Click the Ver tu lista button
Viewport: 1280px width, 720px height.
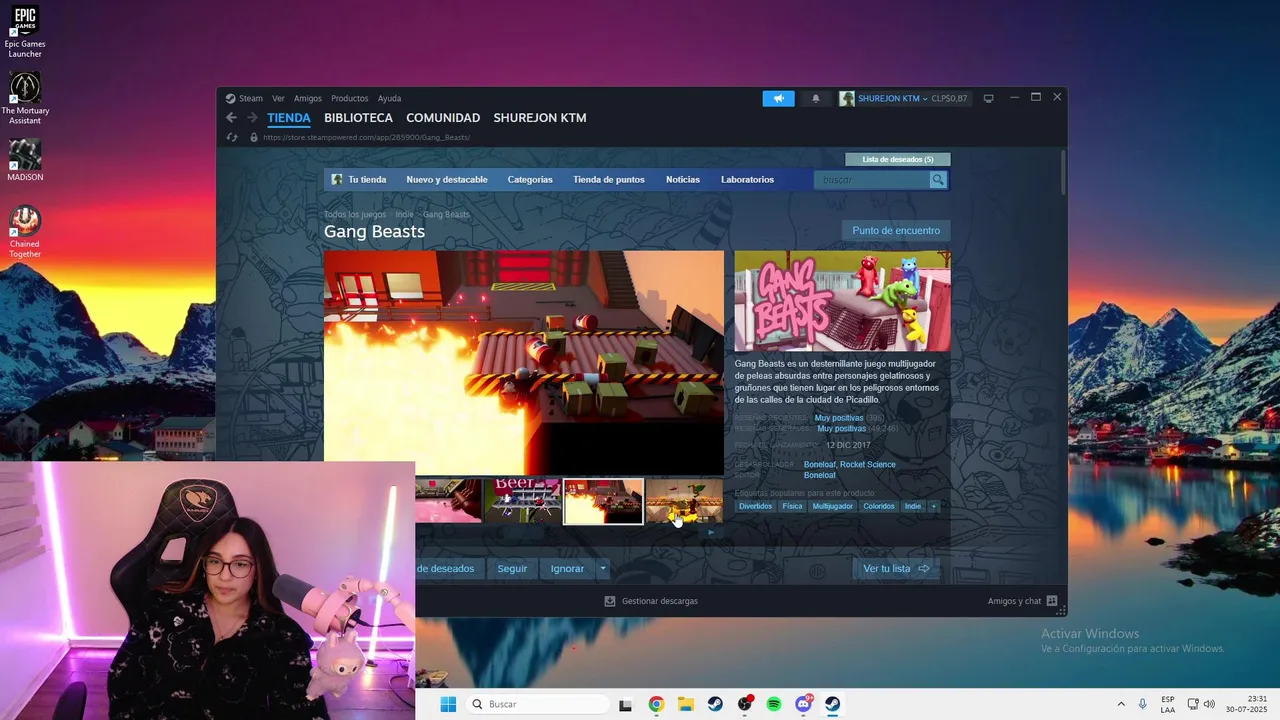(x=896, y=569)
